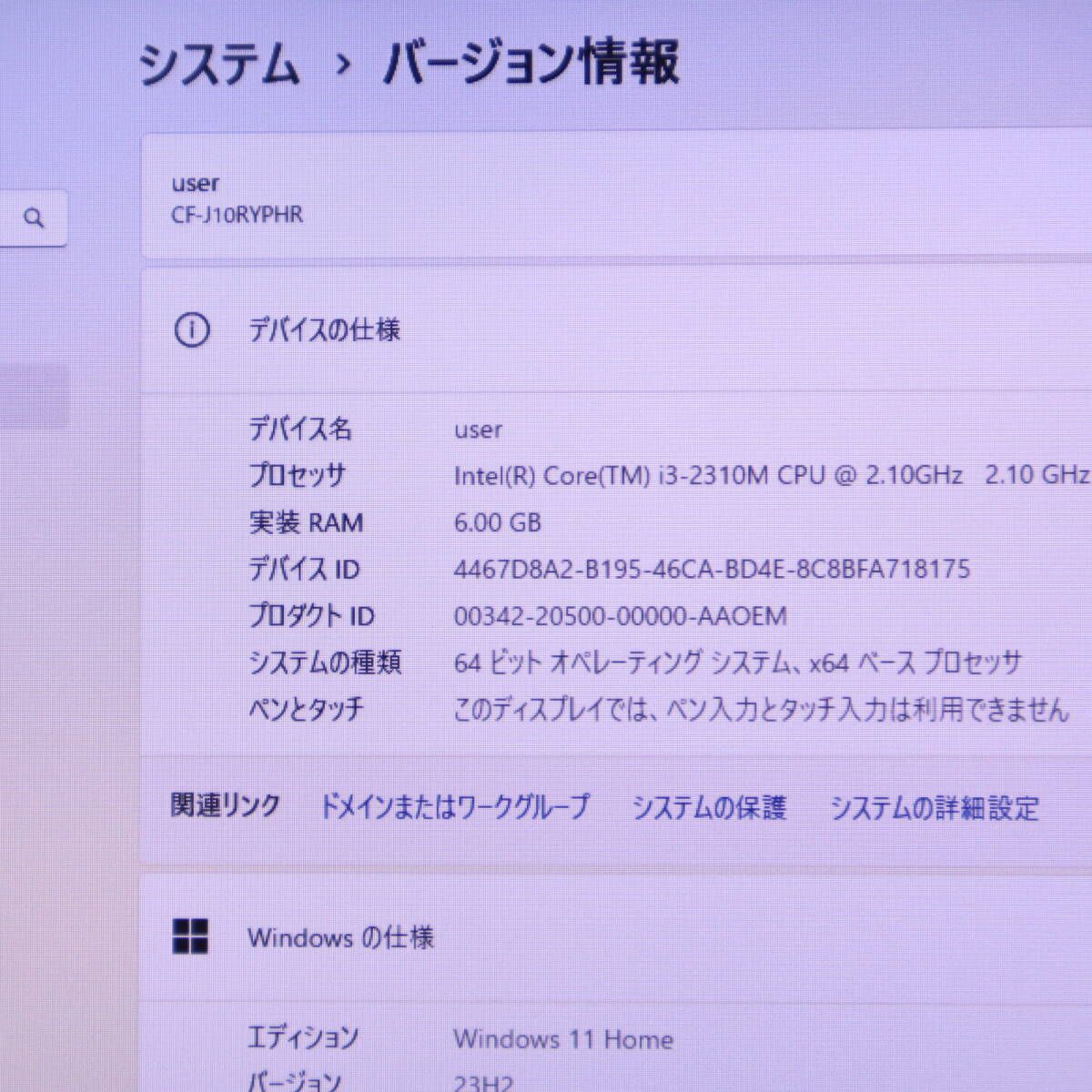The width and height of the screenshot is (1092, 1092).
Task: Click the バージョン情報 page title
Action: (531, 65)
